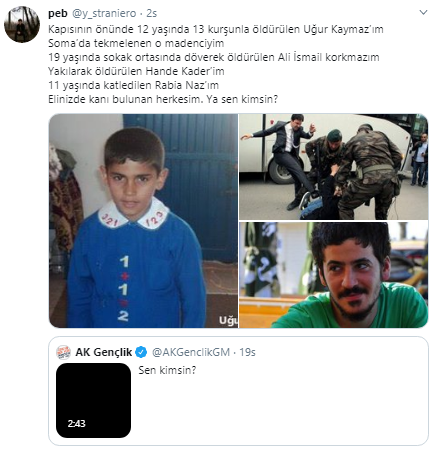Open the AK Gençlik account name
The image size is (435, 449).
point(104,352)
